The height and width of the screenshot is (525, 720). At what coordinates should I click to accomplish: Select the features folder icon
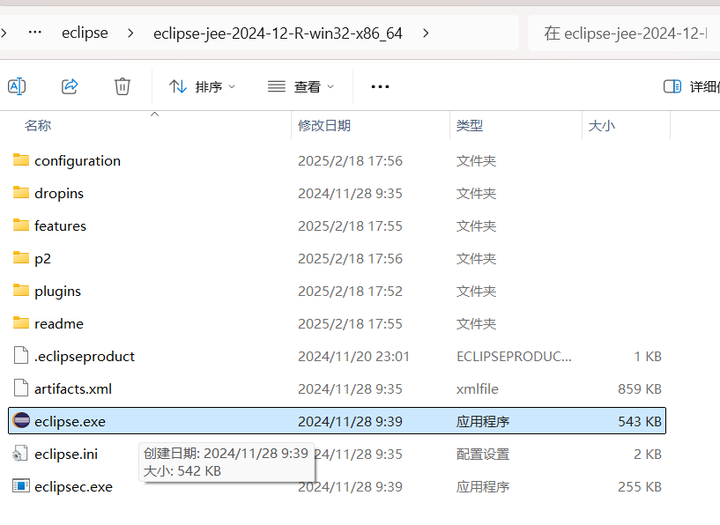pos(21,225)
